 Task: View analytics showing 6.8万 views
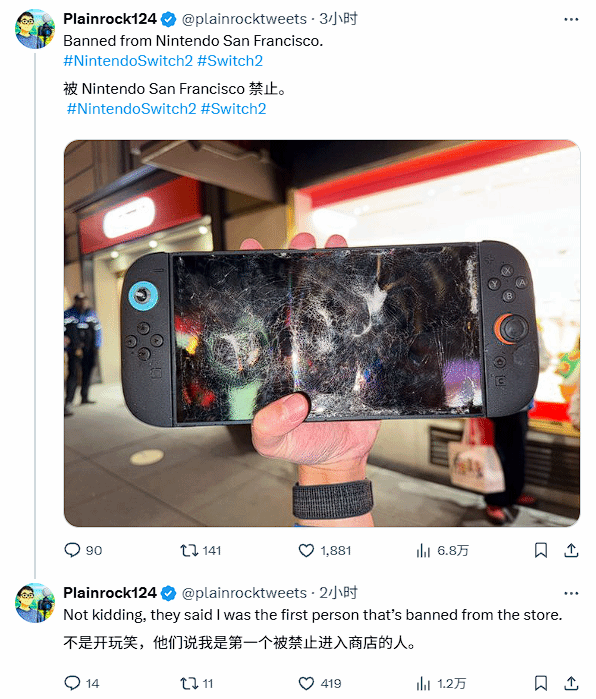pos(442,551)
